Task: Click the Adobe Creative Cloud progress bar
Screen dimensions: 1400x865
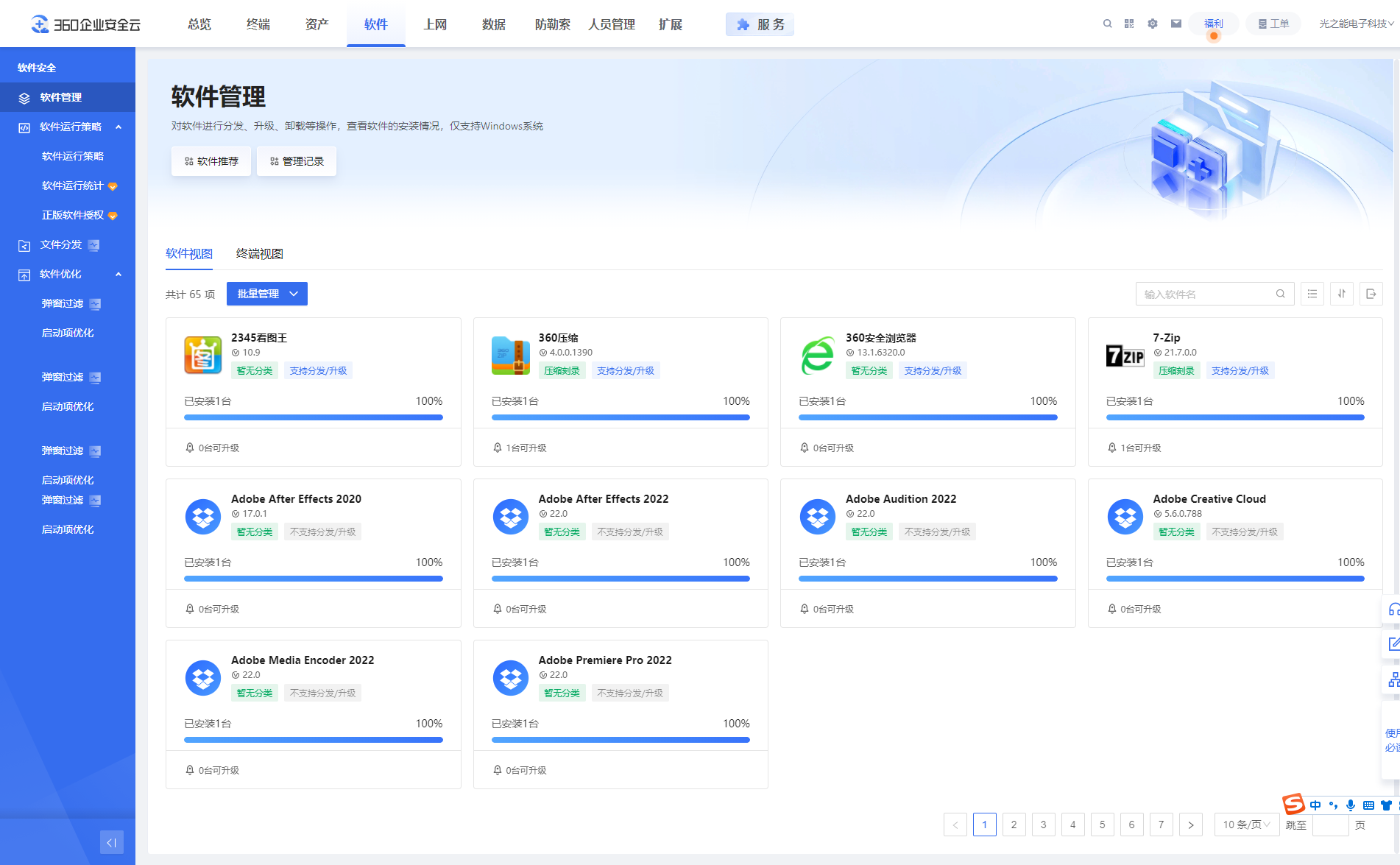Action: (x=1235, y=579)
